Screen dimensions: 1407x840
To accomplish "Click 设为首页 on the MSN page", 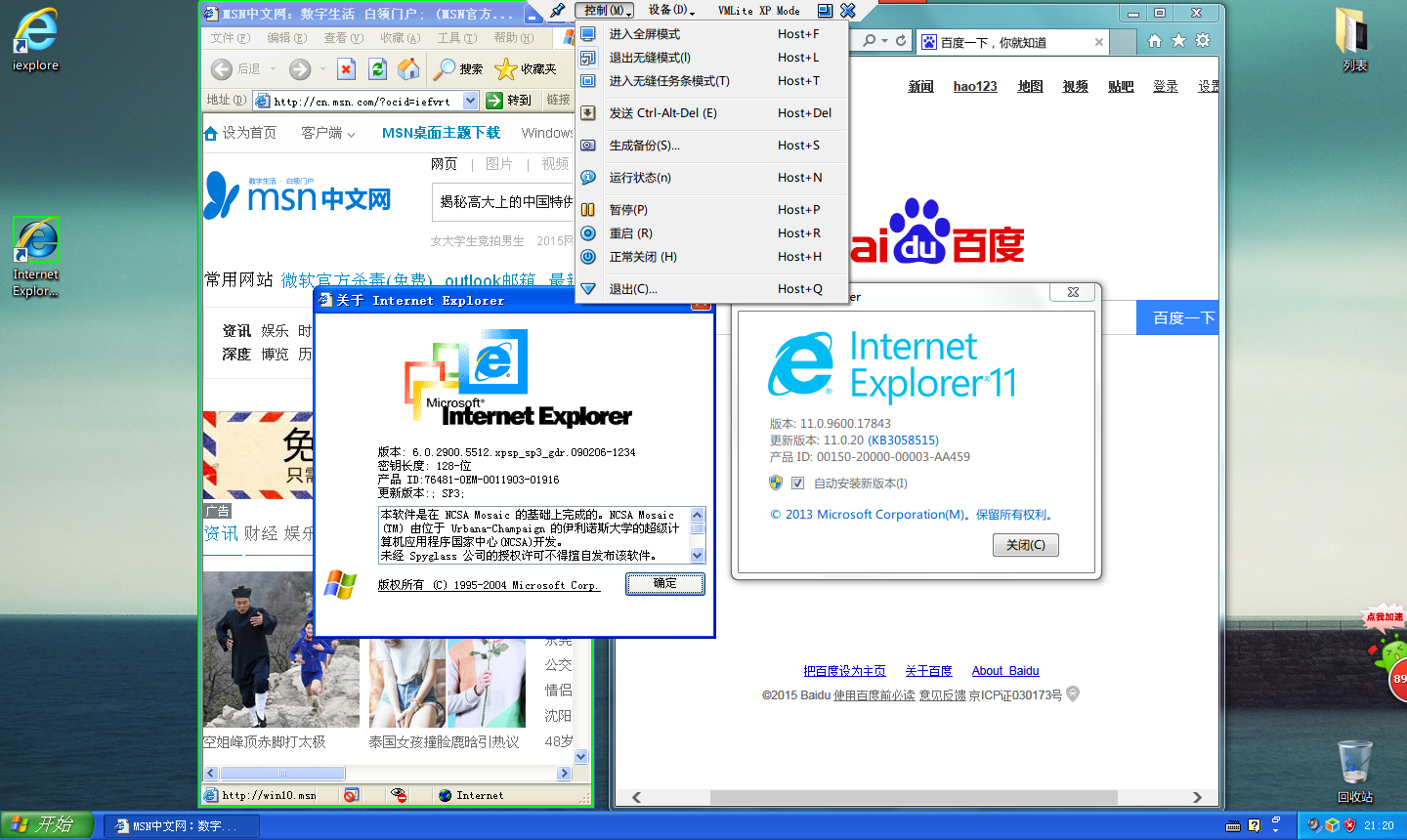I will [x=240, y=133].
